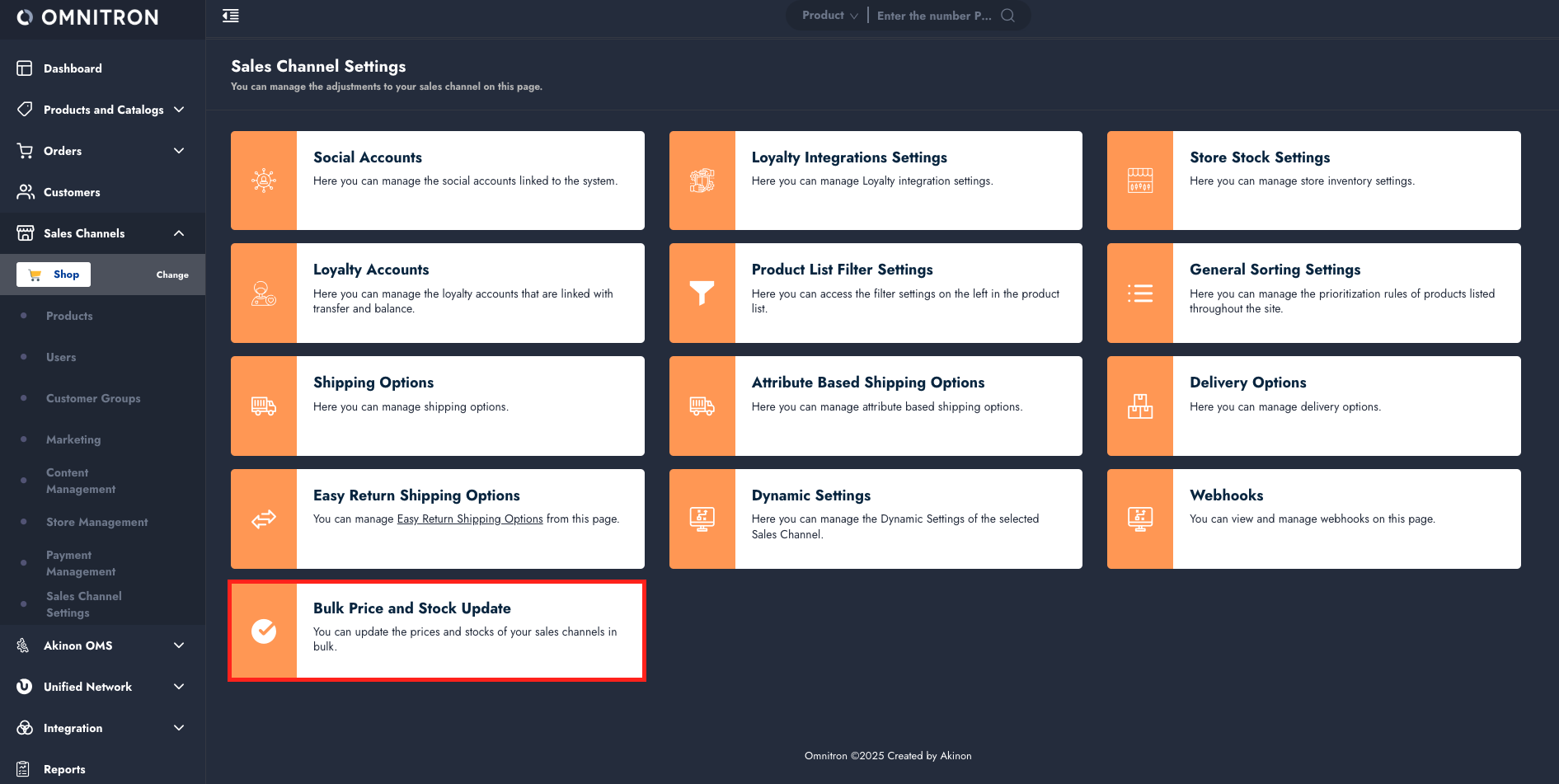
Task: Click the Product List Filter funnel icon
Action: pos(702,293)
